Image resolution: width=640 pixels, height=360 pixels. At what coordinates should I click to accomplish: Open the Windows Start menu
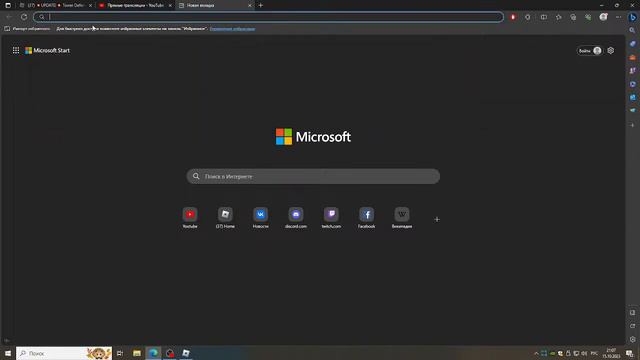click(8, 353)
